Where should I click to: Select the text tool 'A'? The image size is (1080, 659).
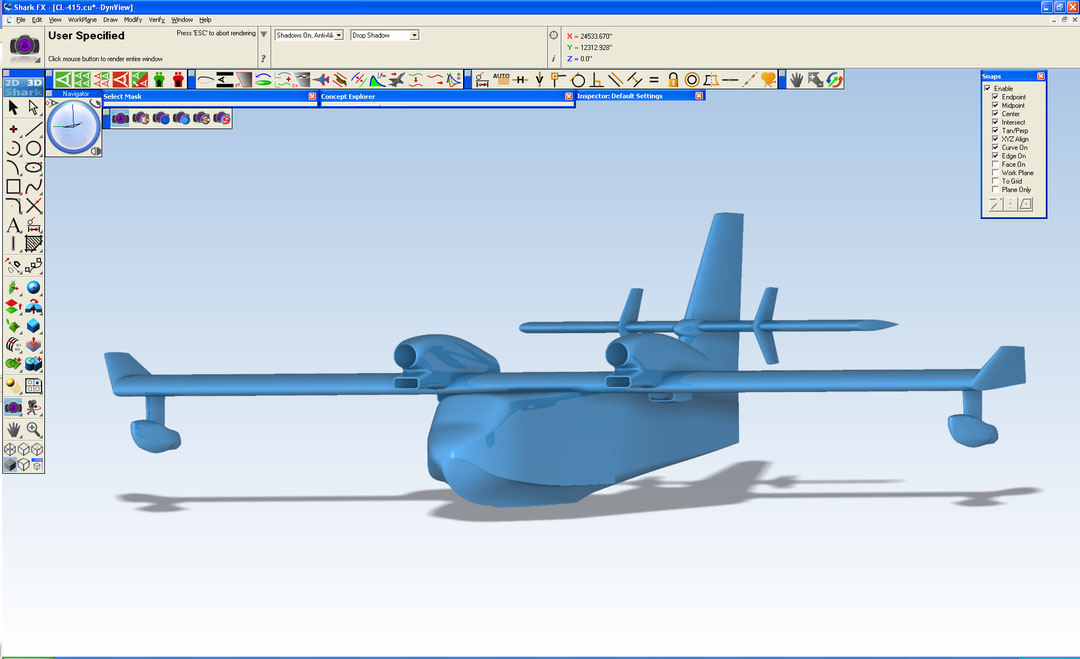click(x=13, y=225)
